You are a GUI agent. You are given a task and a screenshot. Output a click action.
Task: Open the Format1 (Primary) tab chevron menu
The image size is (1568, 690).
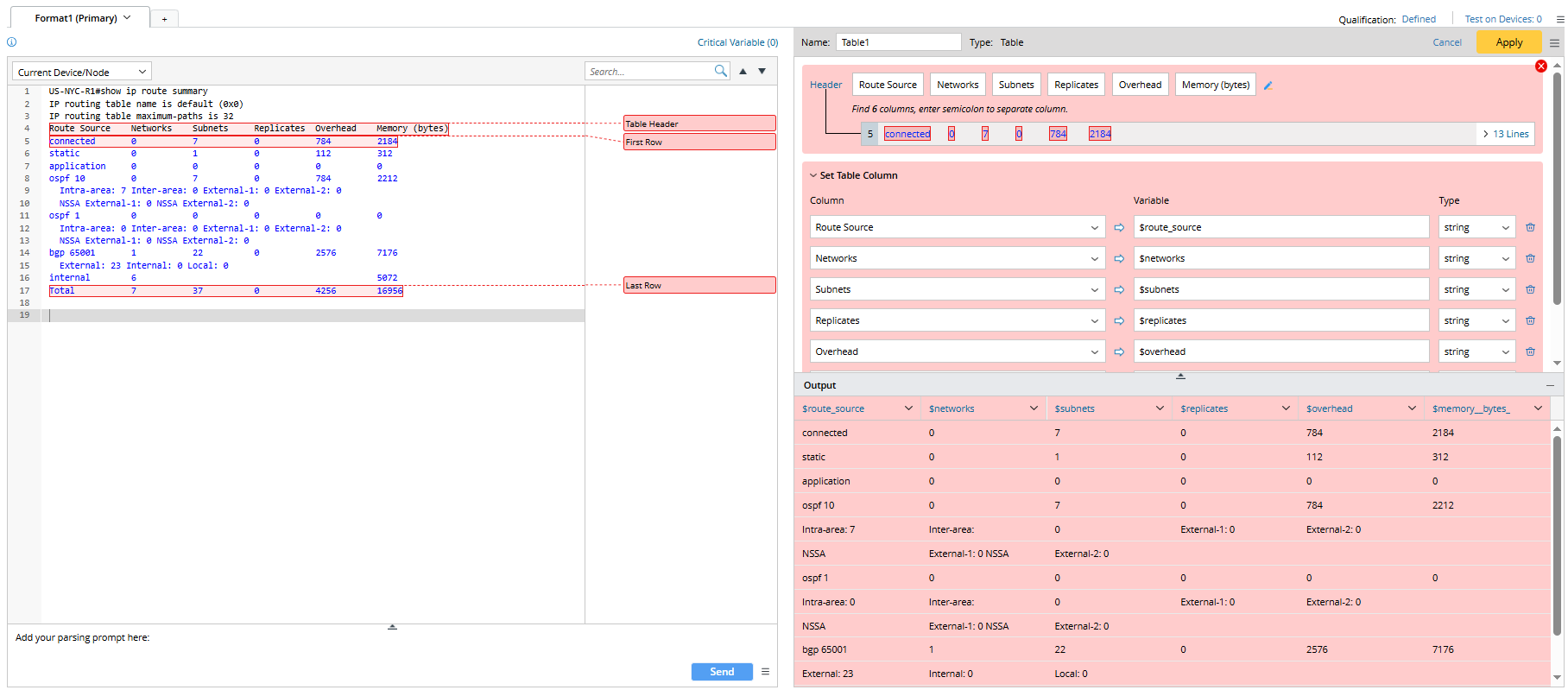tap(127, 17)
